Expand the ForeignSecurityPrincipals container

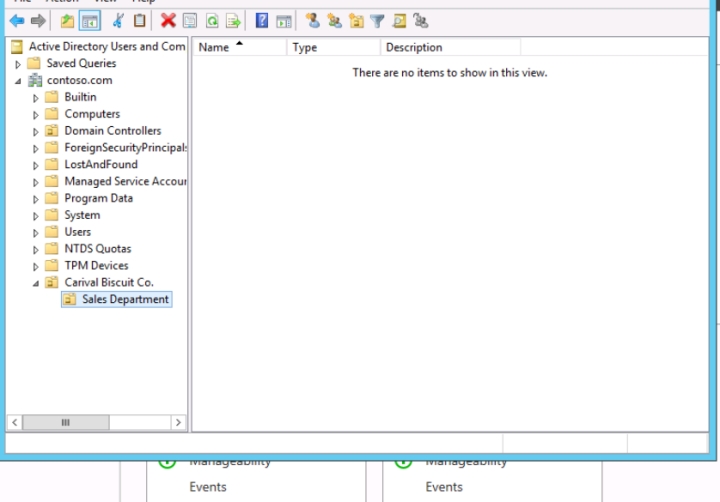[35, 148]
